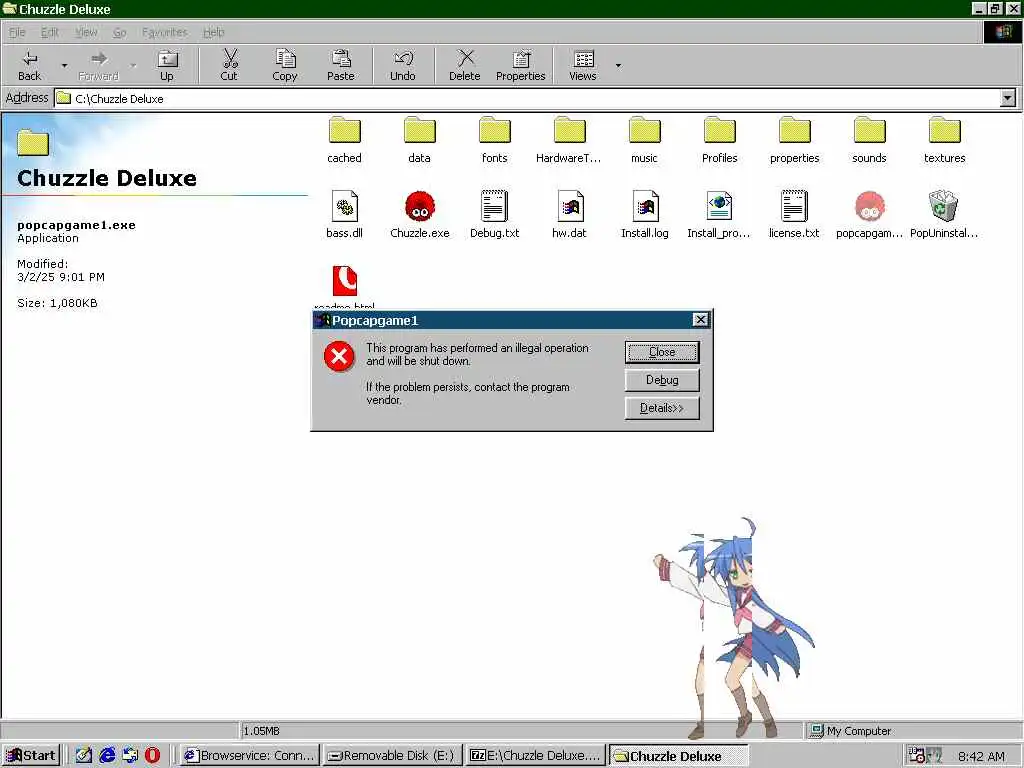Click the Views toolbar button
Screen dimensions: 1024x768
583,65
